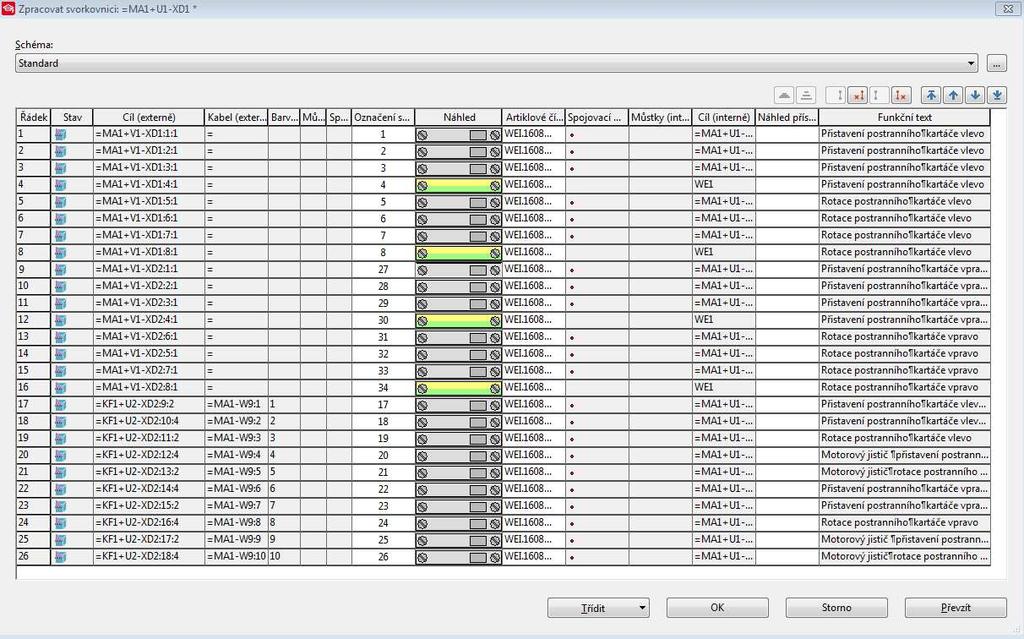
Task: Click the Náhled column header
Action: point(458,118)
